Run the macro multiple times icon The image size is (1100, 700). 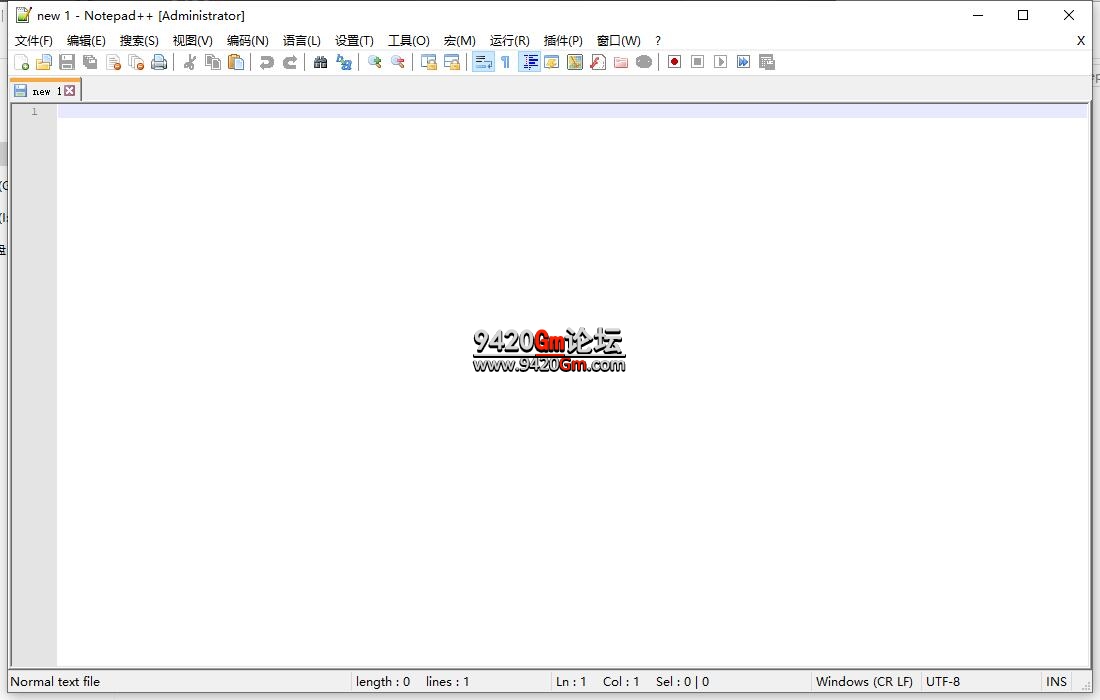(744, 62)
